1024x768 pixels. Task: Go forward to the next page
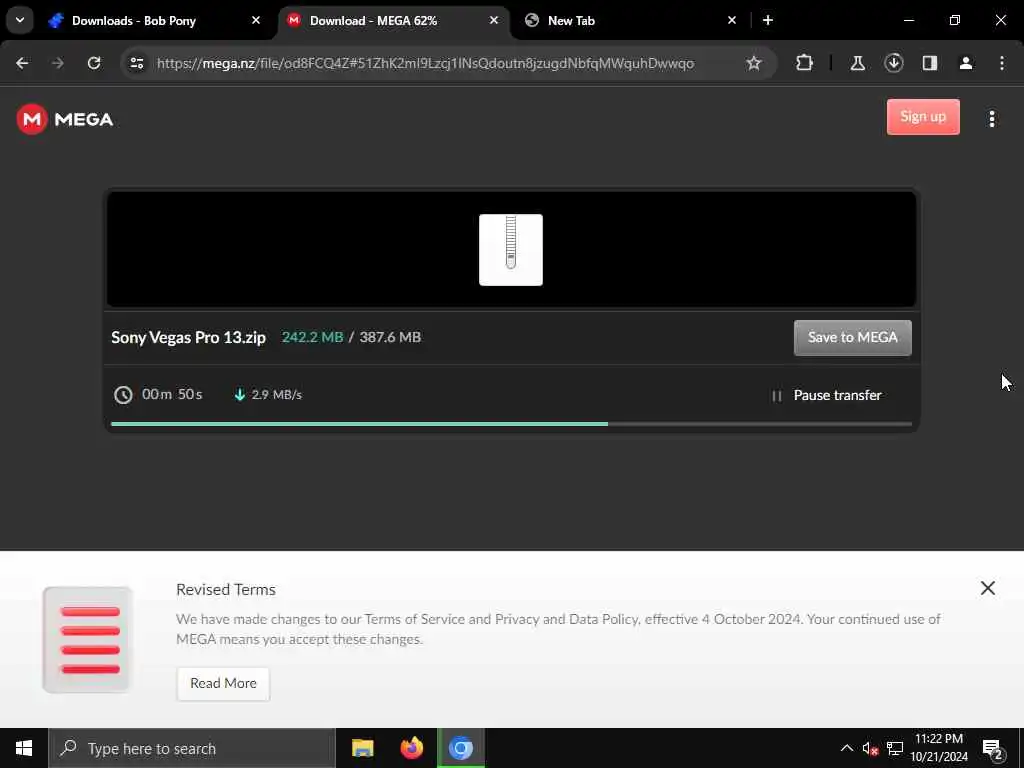pos(58,63)
